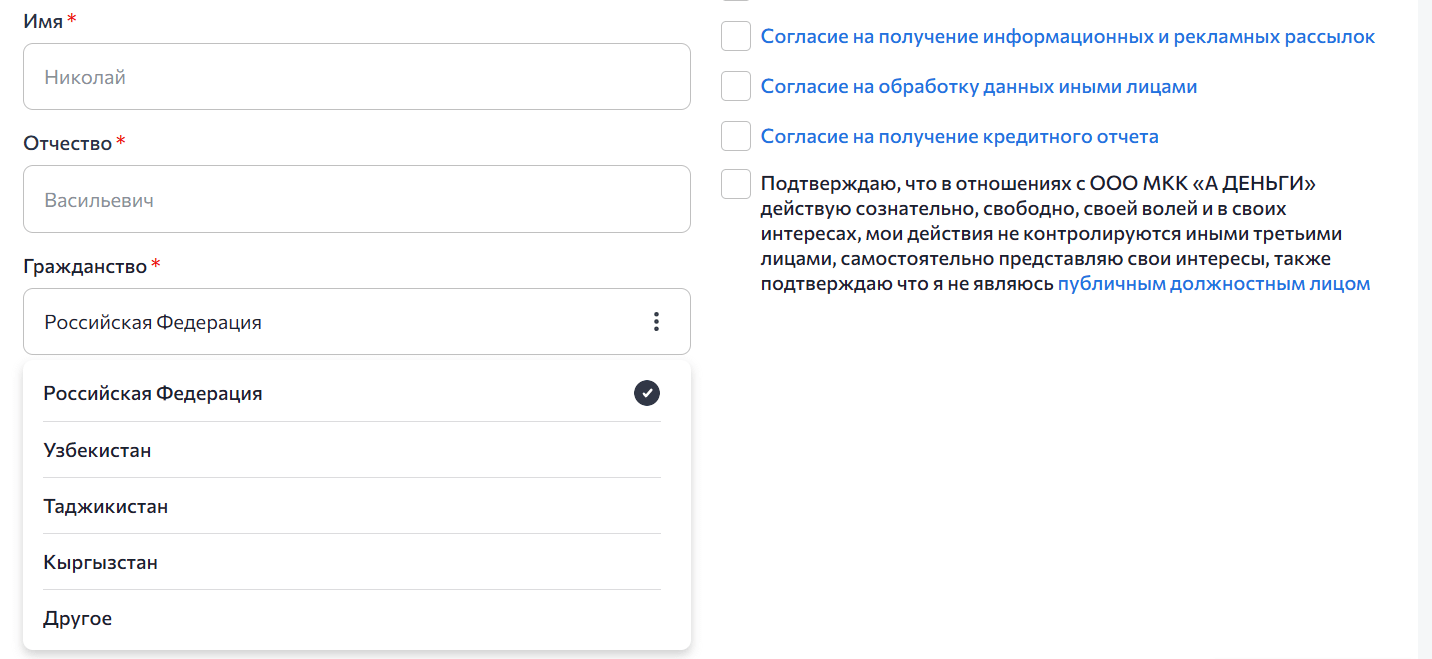Click the checkmark icon next to Российская Федерация
The height and width of the screenshot is (659, 1432).
[x=647, y=393]
